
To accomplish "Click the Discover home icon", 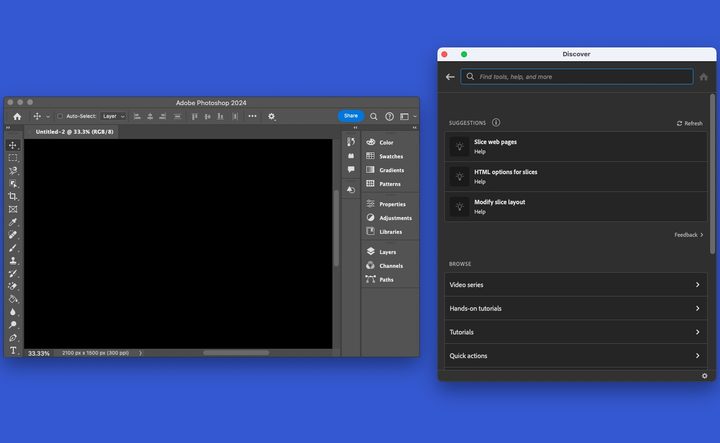I will tap(703, 77).
